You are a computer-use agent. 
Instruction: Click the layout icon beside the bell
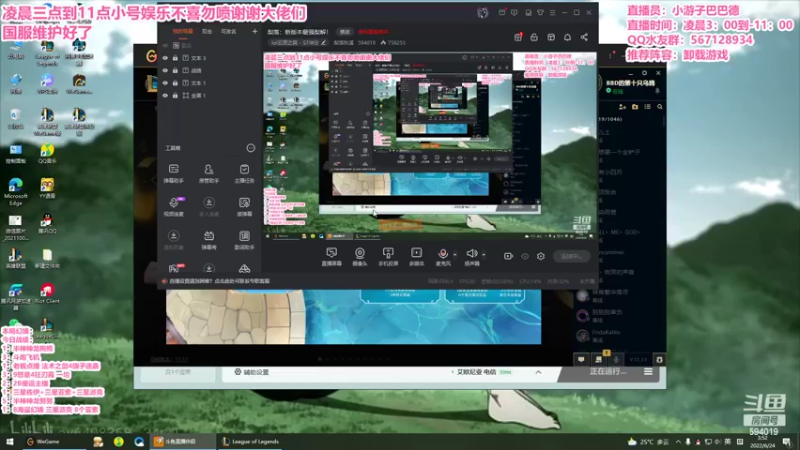(551, 37)
